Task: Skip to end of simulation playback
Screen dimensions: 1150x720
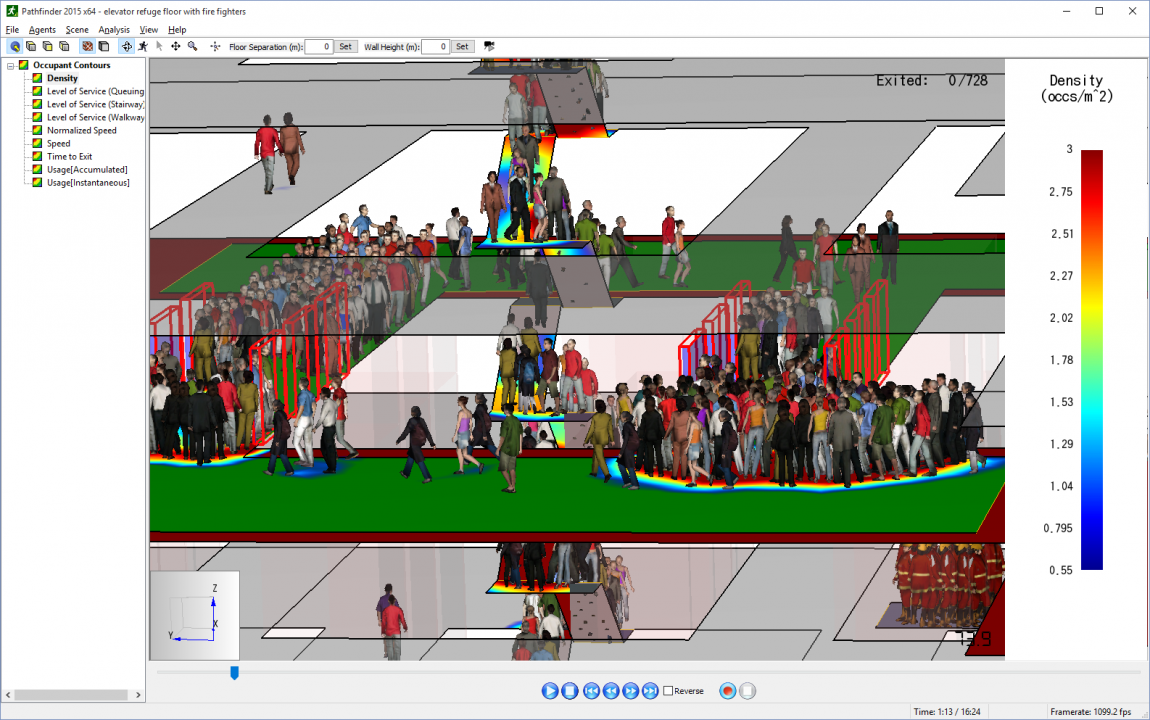Action: pyautogui.click(x=650, y=691)
